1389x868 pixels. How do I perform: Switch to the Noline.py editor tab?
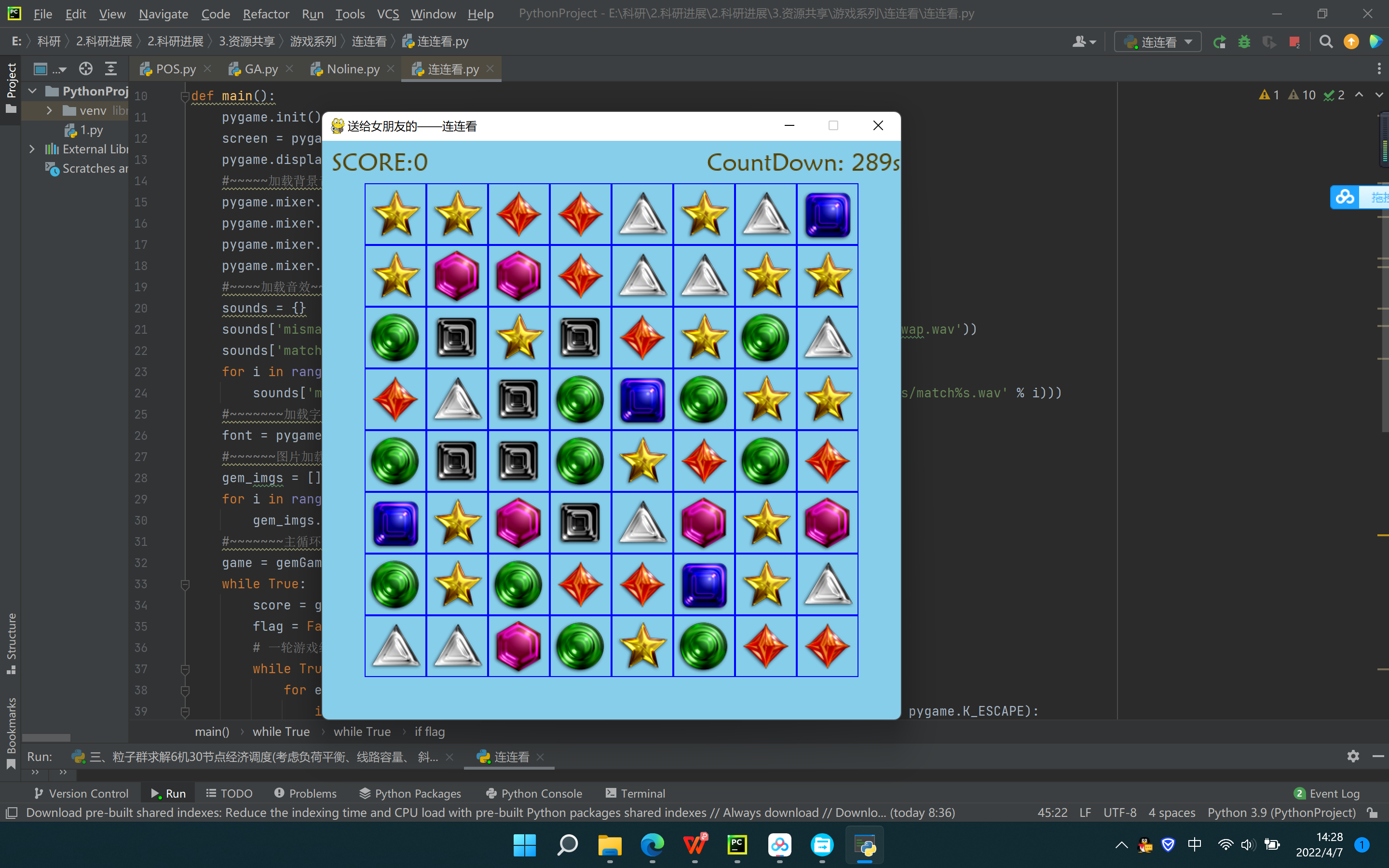tap(353, 69)
